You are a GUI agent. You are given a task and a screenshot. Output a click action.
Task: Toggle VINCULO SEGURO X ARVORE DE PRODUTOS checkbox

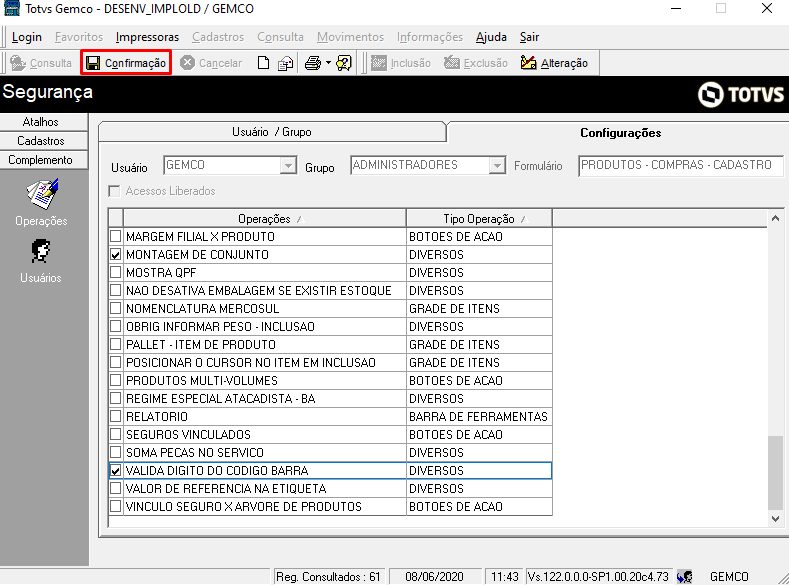[116, 506]
